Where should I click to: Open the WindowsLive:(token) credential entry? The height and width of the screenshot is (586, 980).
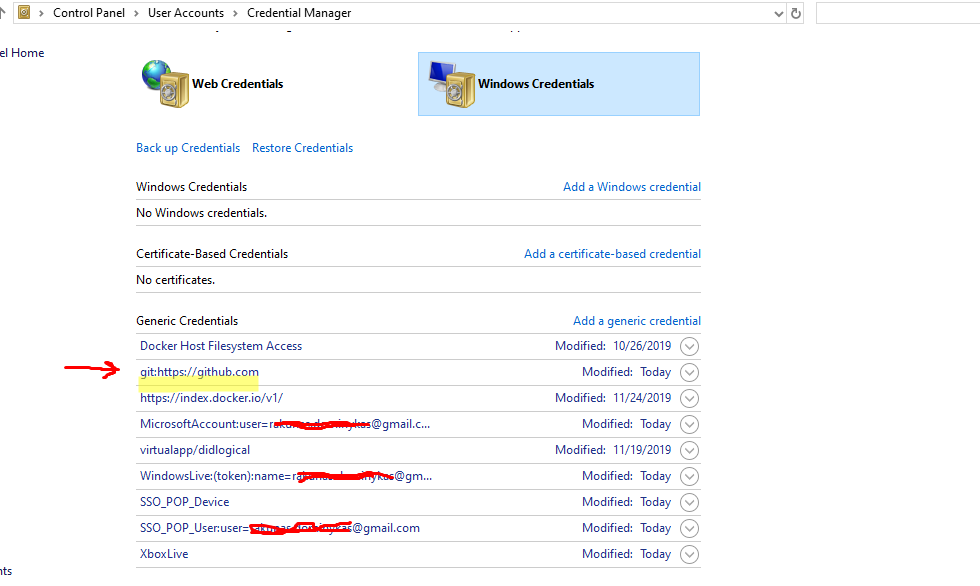286,476
